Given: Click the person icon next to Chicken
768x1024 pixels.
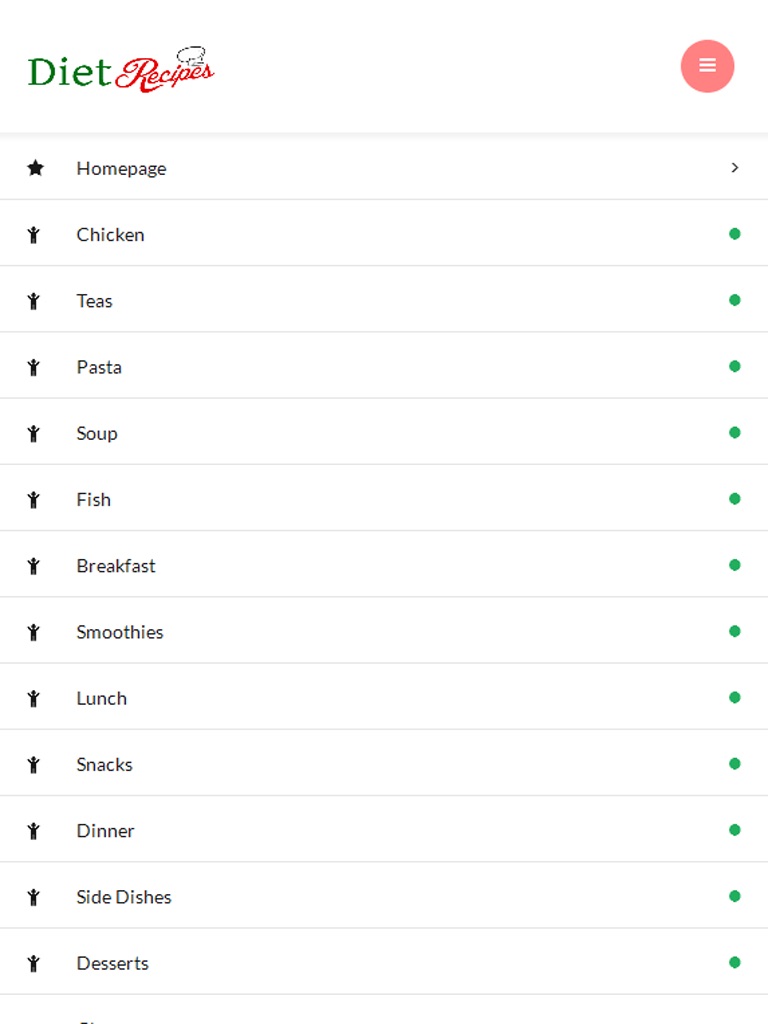Looking at the screenshot, I should pyautogui.click(x=34, y=235).
